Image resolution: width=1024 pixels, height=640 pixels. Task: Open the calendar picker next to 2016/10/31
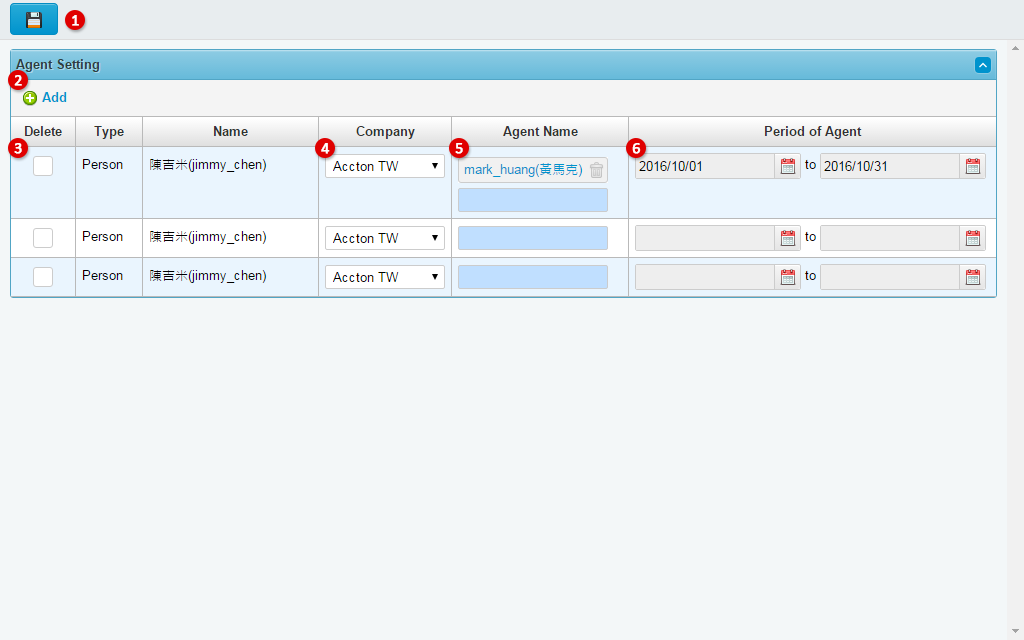click(x=973, y=166)
